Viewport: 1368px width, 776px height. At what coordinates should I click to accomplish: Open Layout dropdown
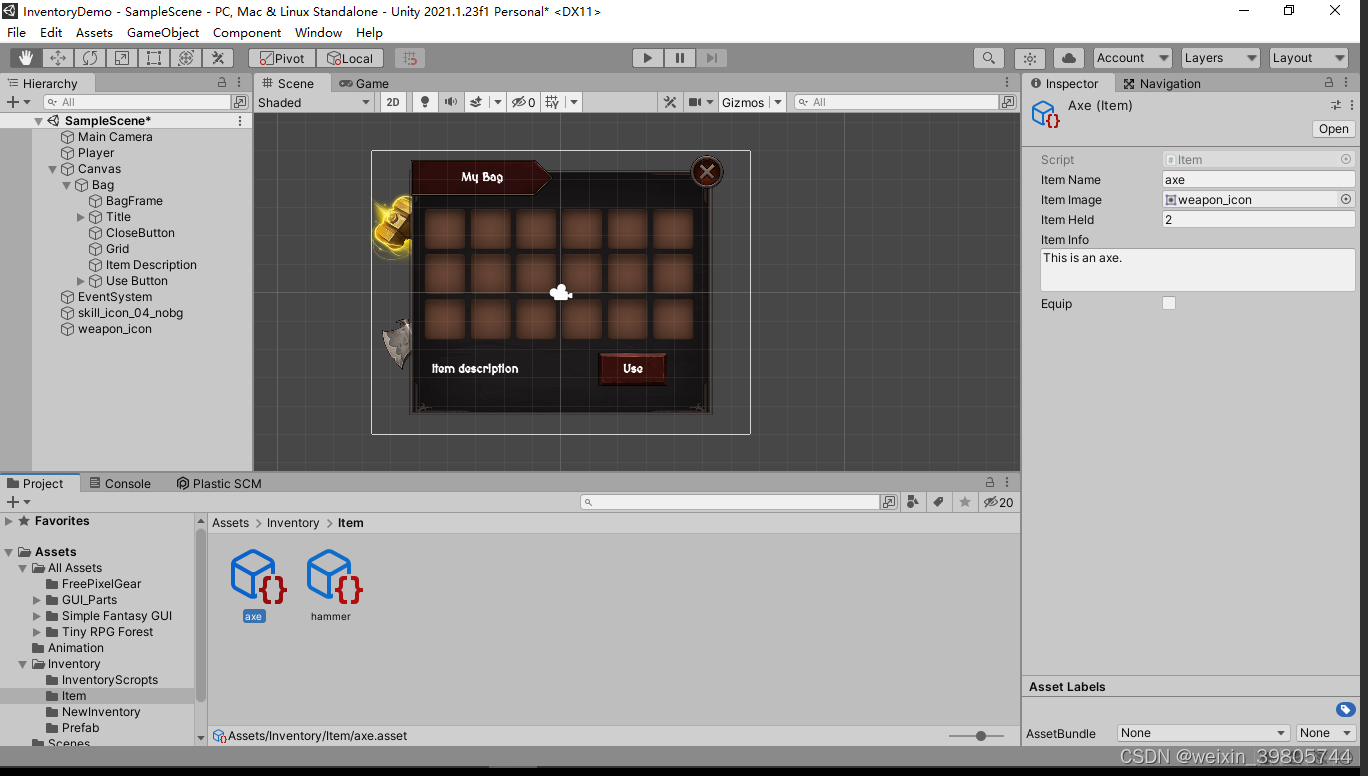click(1309, 58)
